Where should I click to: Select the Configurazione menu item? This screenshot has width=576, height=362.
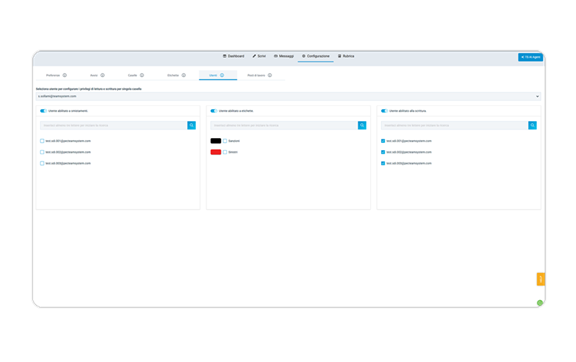click(316, 56)
